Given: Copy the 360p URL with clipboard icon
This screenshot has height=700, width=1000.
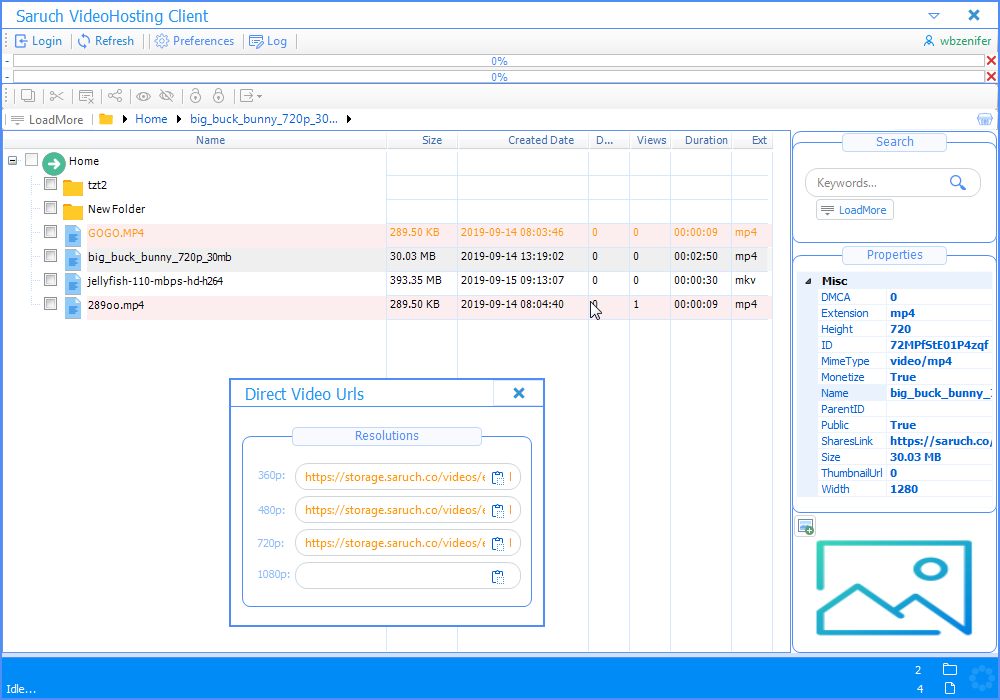Looking at the screenshot, I should (x=498, y=477).
